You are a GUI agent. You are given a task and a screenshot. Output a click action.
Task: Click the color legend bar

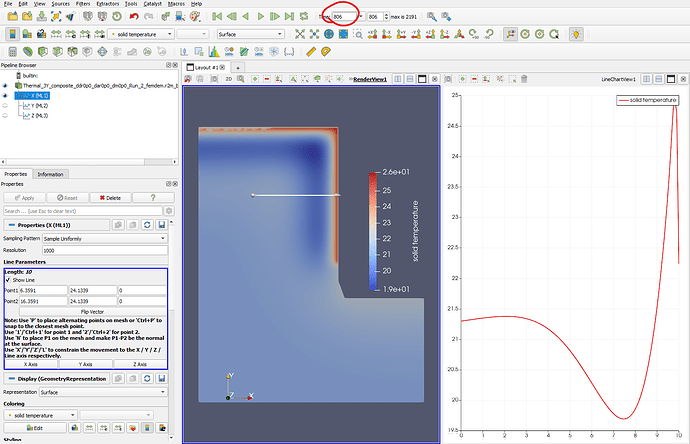pyautogui.click(x=372, y=232)
